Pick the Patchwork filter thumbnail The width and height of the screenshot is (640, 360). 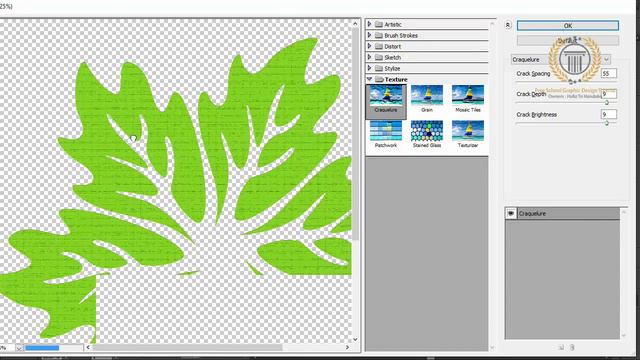[386, 134]
